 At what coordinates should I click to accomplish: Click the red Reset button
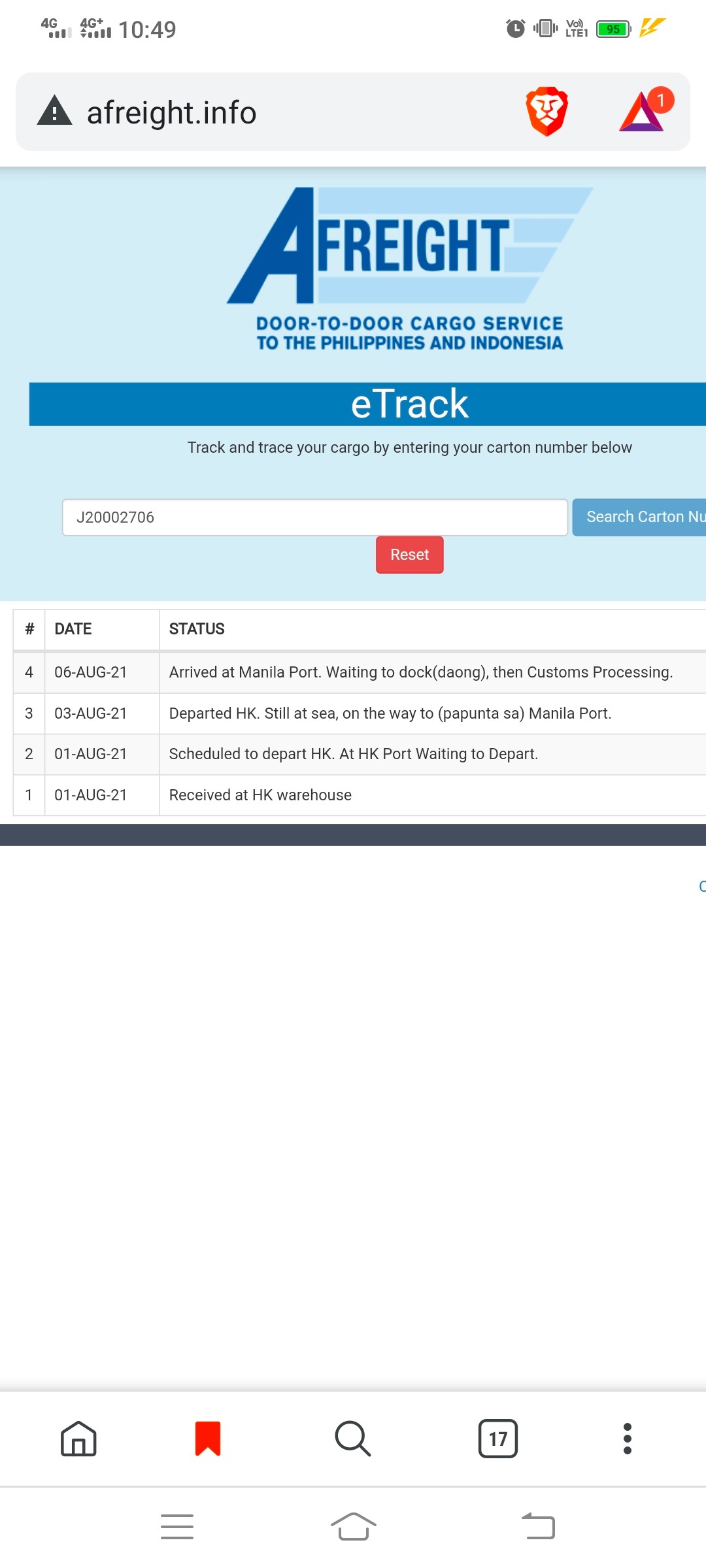(410, 555)
